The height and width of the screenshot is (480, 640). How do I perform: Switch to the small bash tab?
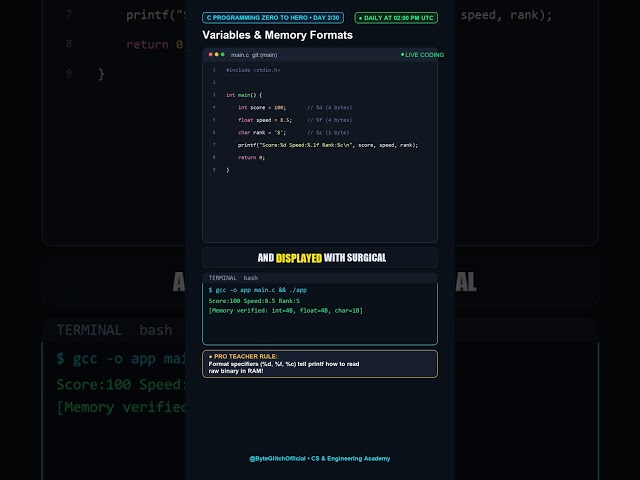tap(251, 278)
